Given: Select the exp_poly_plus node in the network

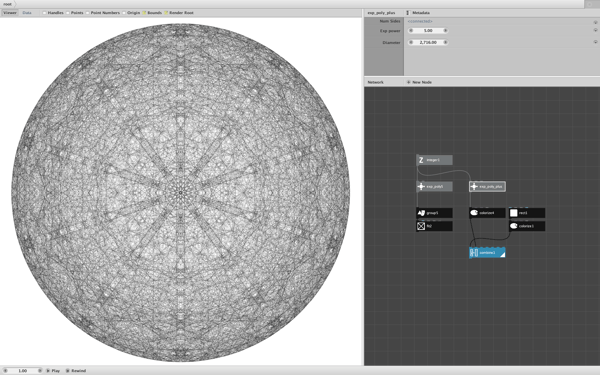Looking at the screenshot, I should tap(487, 186).
